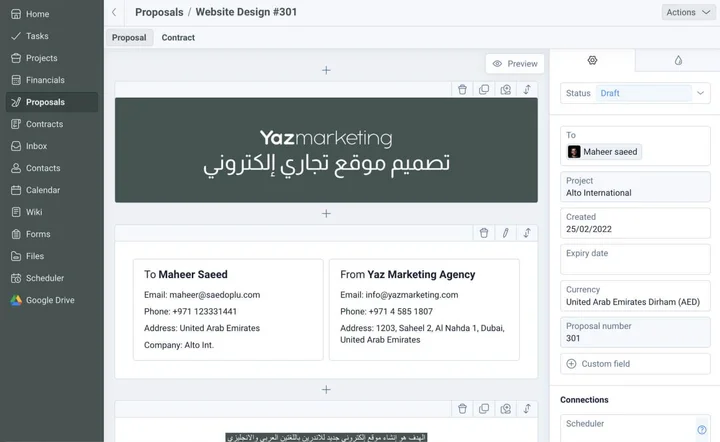Add block above the header banner
720x442 pixels.
click(x=326, y=70)
